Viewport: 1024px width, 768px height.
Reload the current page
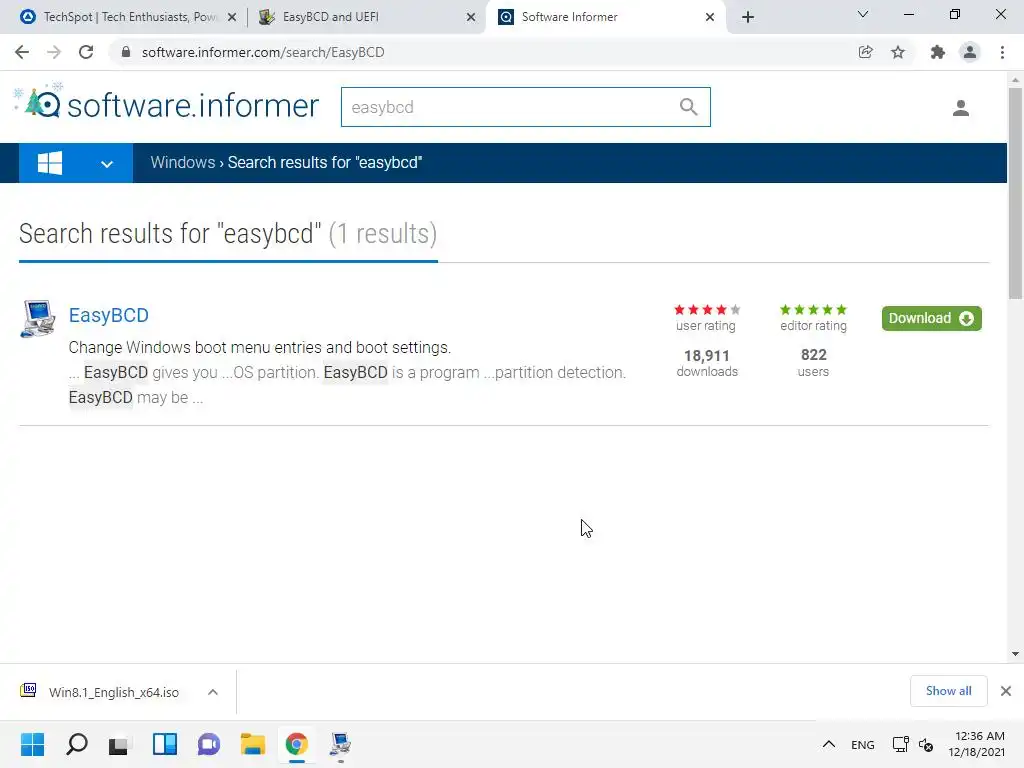pos(86,52)
